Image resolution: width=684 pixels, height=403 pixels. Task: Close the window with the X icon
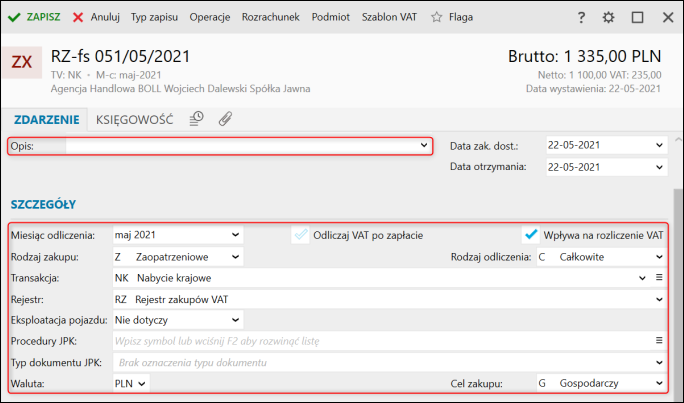668,17
